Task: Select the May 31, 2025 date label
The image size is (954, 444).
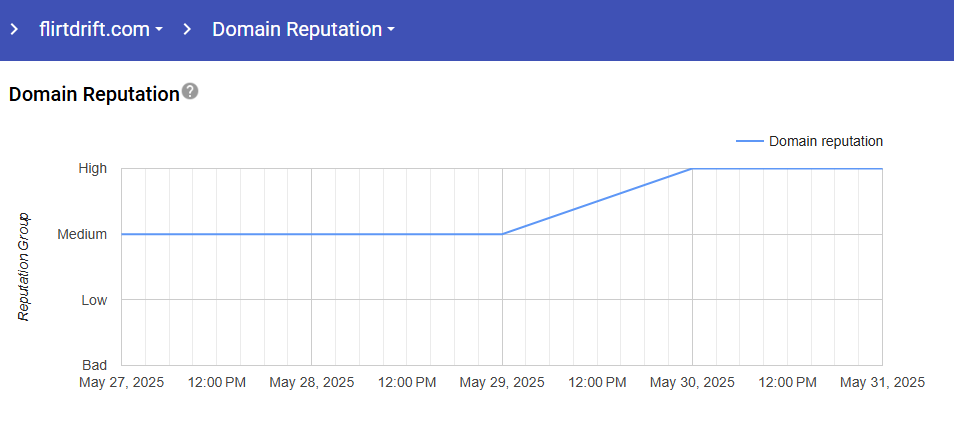Action: 882,382
